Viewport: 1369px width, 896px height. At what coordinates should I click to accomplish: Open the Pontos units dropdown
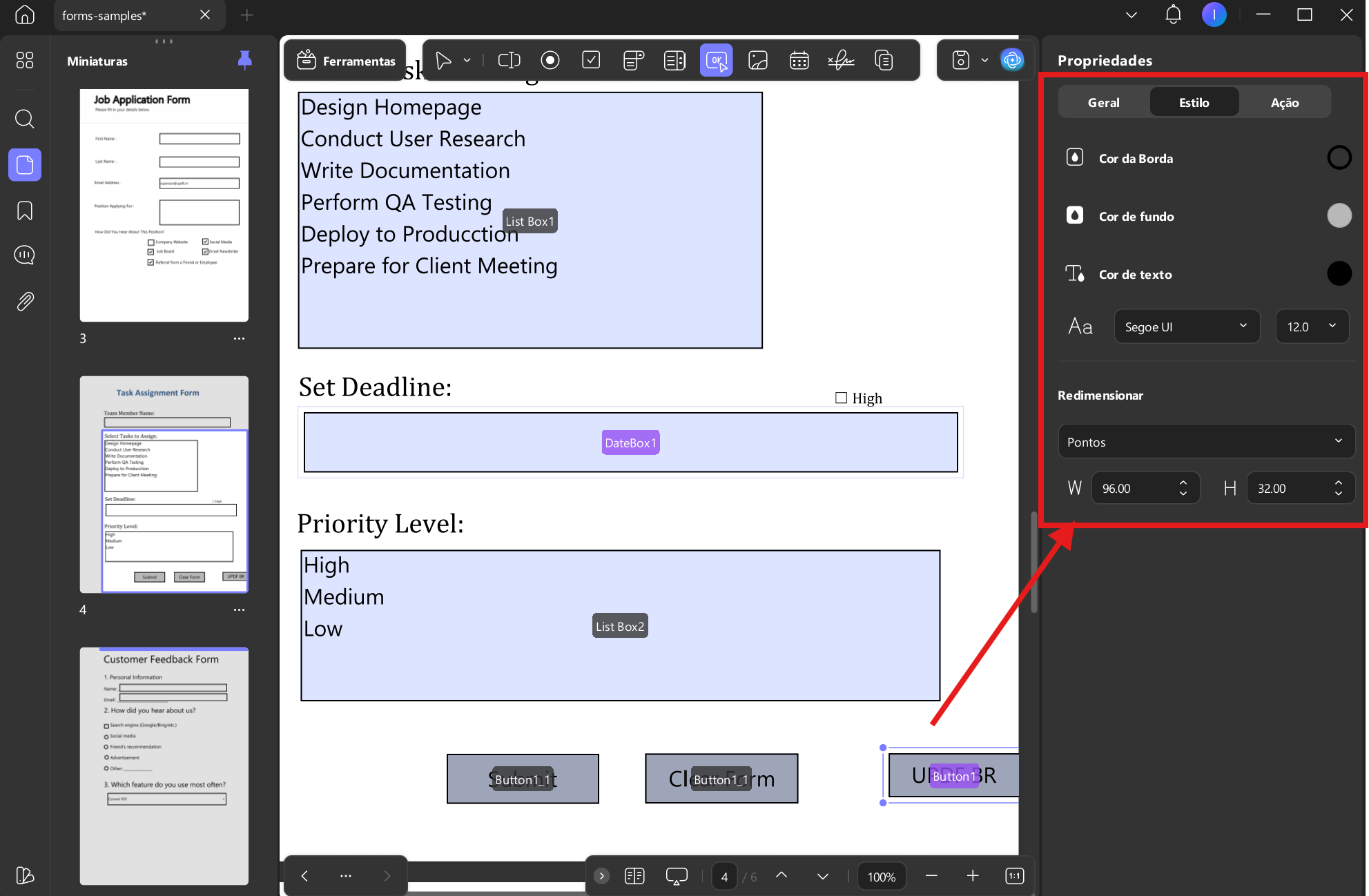(x=1206, y=442)
